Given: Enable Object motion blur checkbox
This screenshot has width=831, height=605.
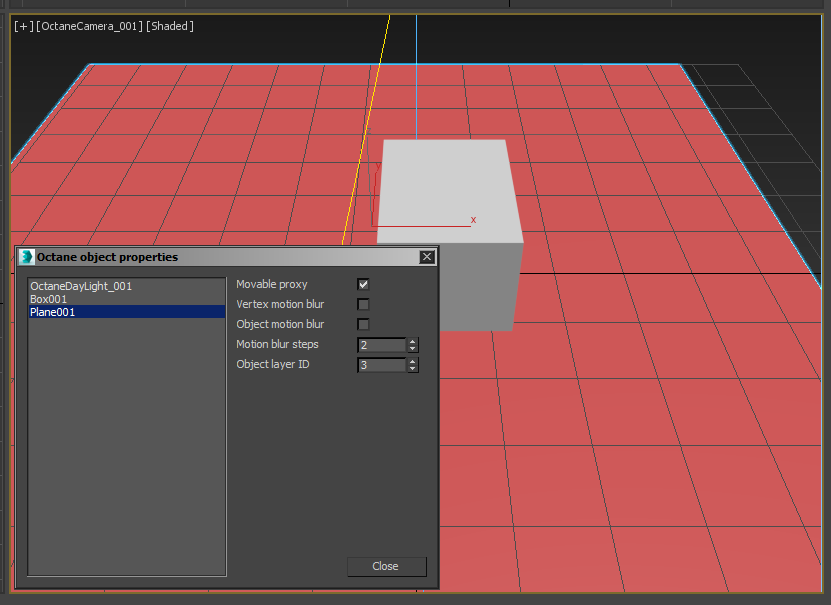Looking at the screenshot, I should coord(363,324).
